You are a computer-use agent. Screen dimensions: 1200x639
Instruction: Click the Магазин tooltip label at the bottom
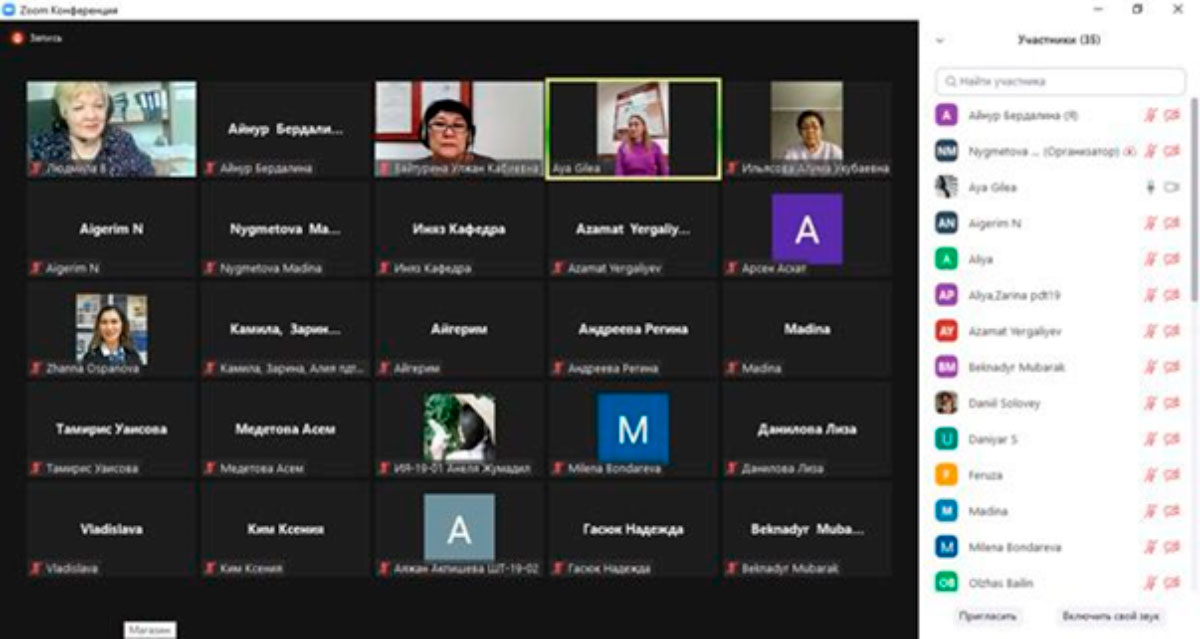[150, 630]
